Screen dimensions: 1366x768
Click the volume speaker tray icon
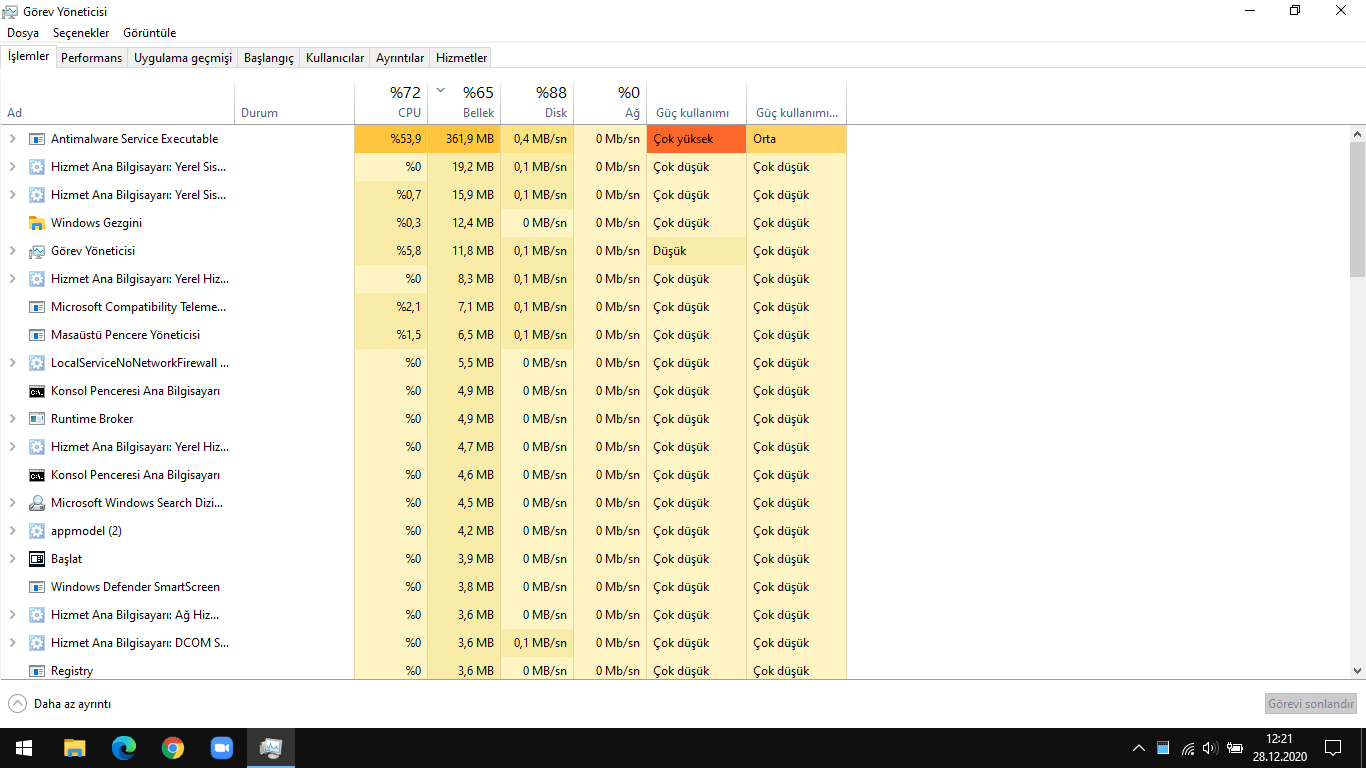coord(1210,748)
